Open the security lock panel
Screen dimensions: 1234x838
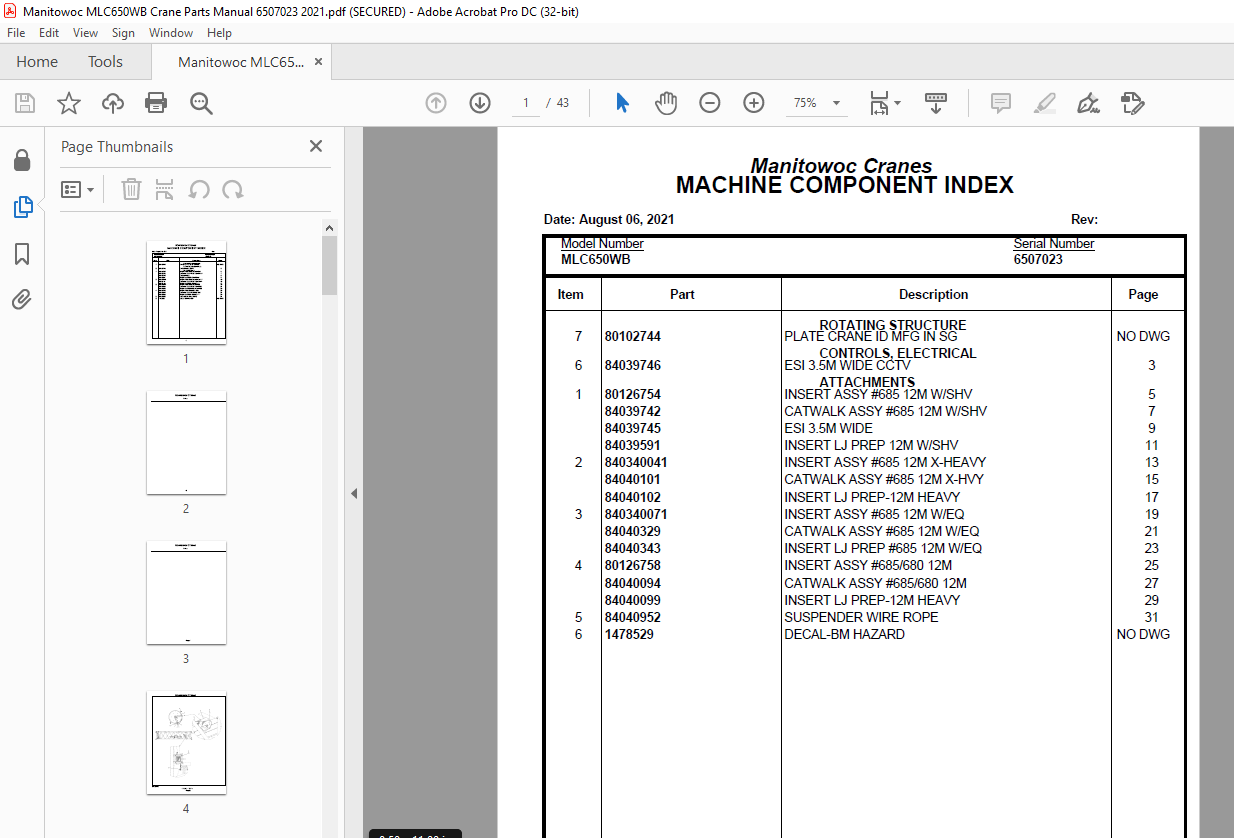click(22, 160)
